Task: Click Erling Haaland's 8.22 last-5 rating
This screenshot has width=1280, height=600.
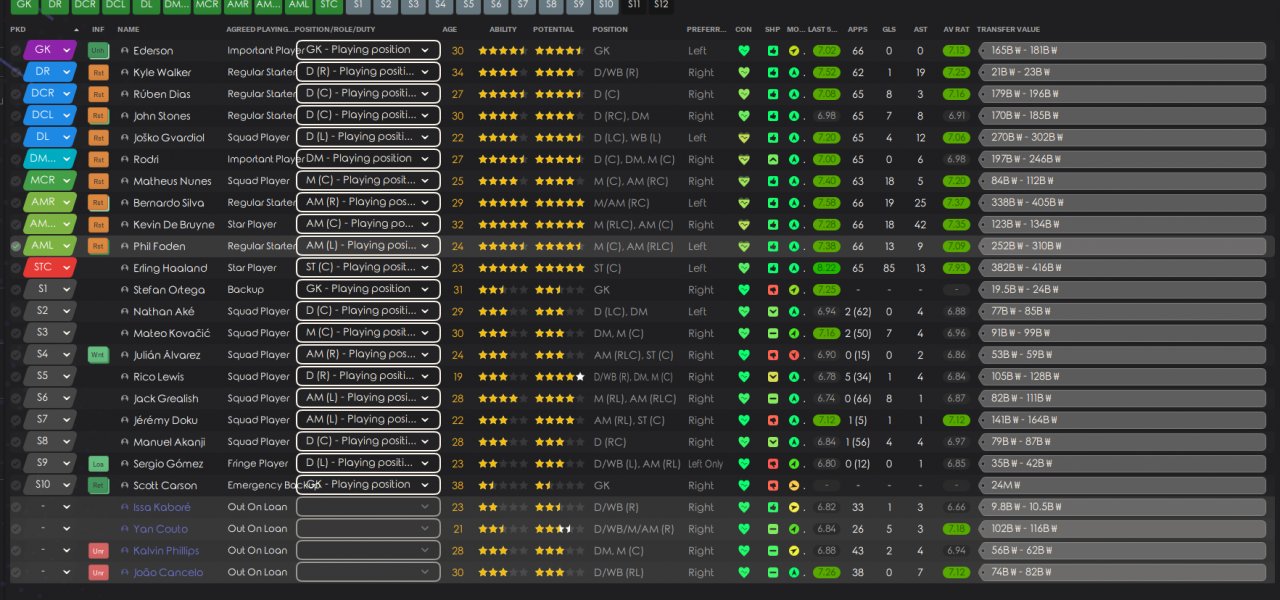Action: coord(826,268)
